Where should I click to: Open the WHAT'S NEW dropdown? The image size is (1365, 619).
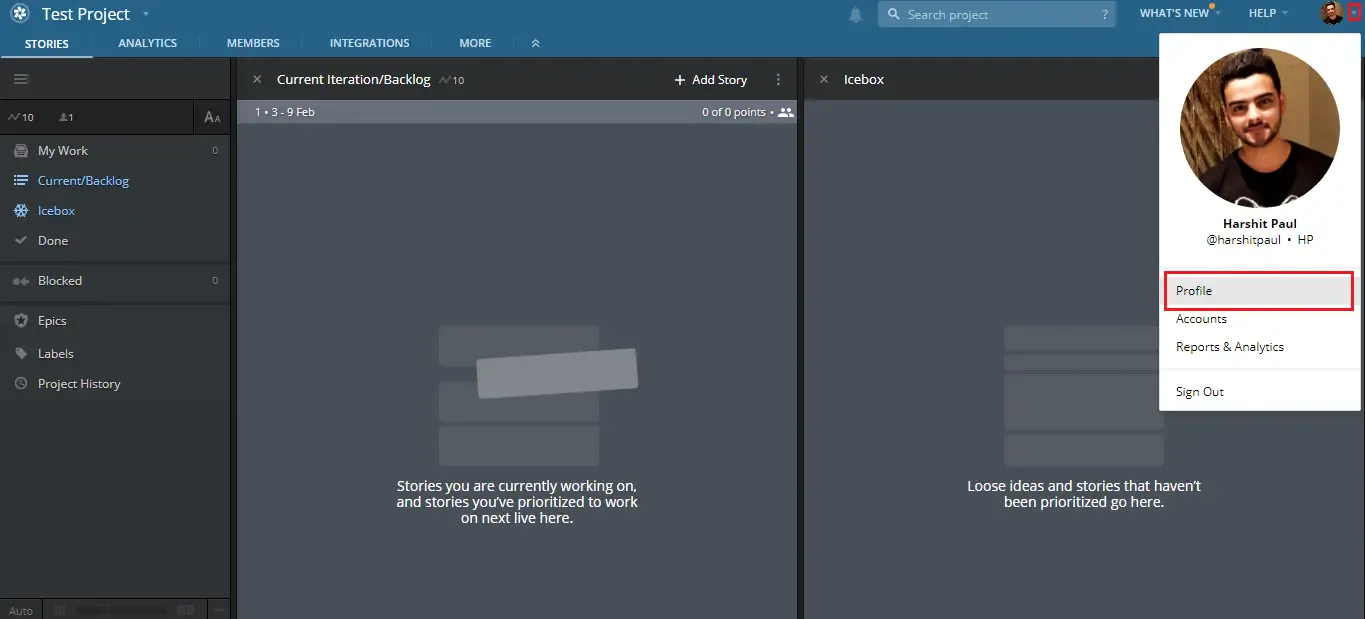pos(1178,13)
